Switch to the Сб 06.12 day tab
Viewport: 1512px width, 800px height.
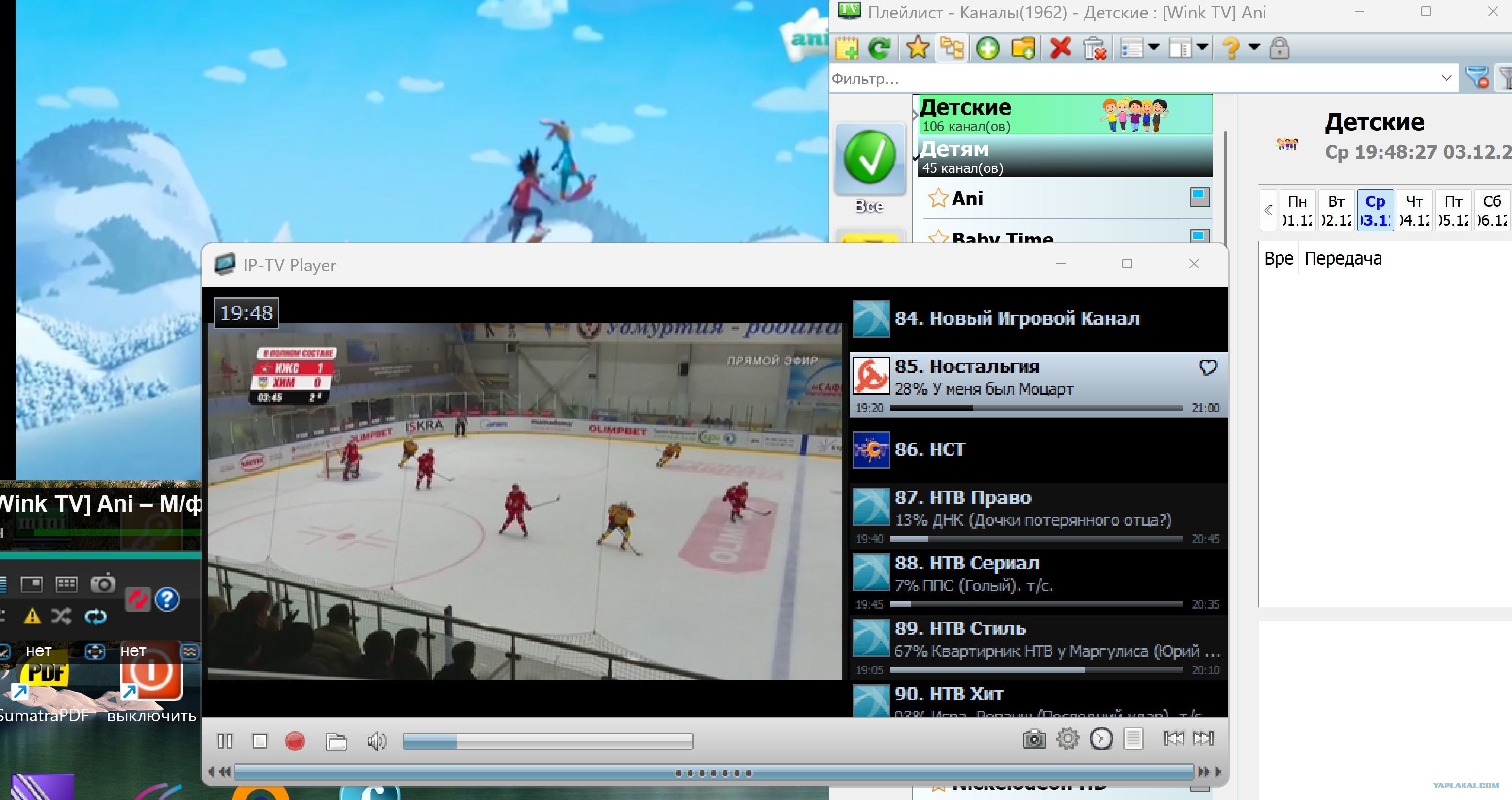coord(1492,210)
